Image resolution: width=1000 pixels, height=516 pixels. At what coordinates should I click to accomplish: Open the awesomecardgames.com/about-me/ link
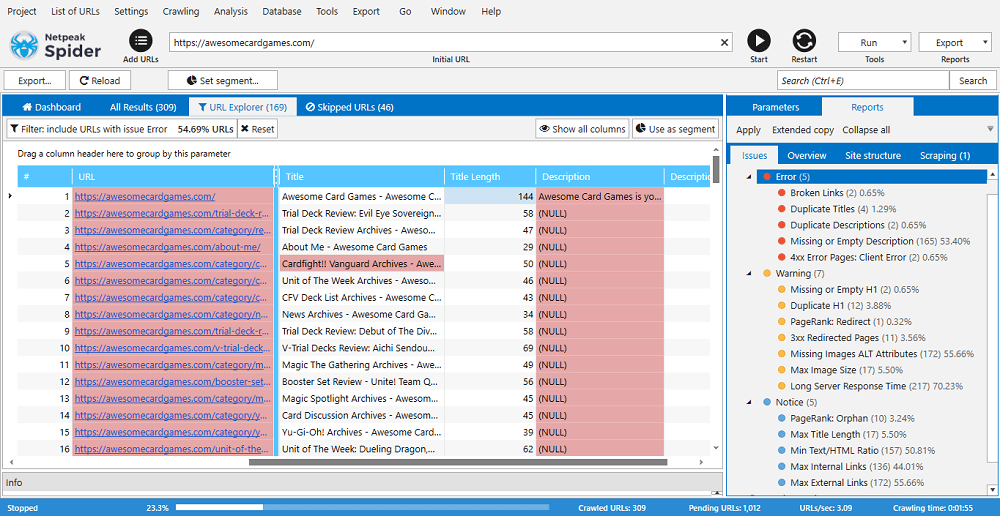point(168,247)
